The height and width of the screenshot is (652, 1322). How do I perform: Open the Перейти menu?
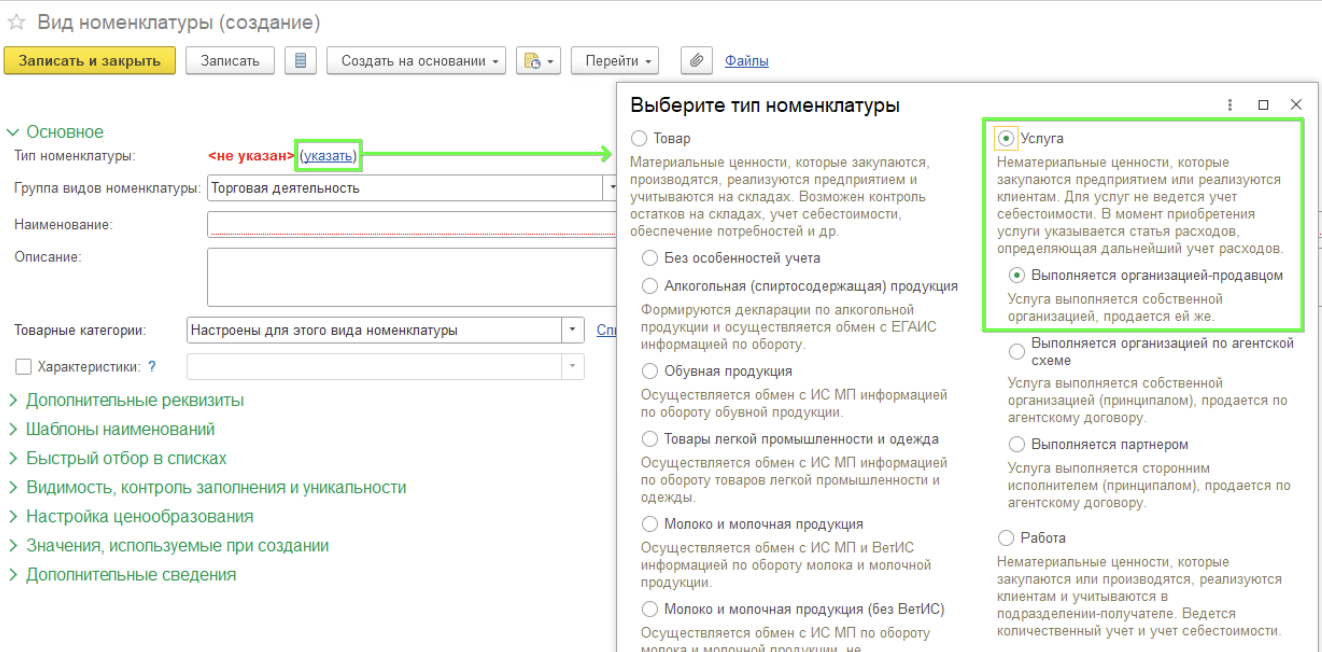pos(615,61)
